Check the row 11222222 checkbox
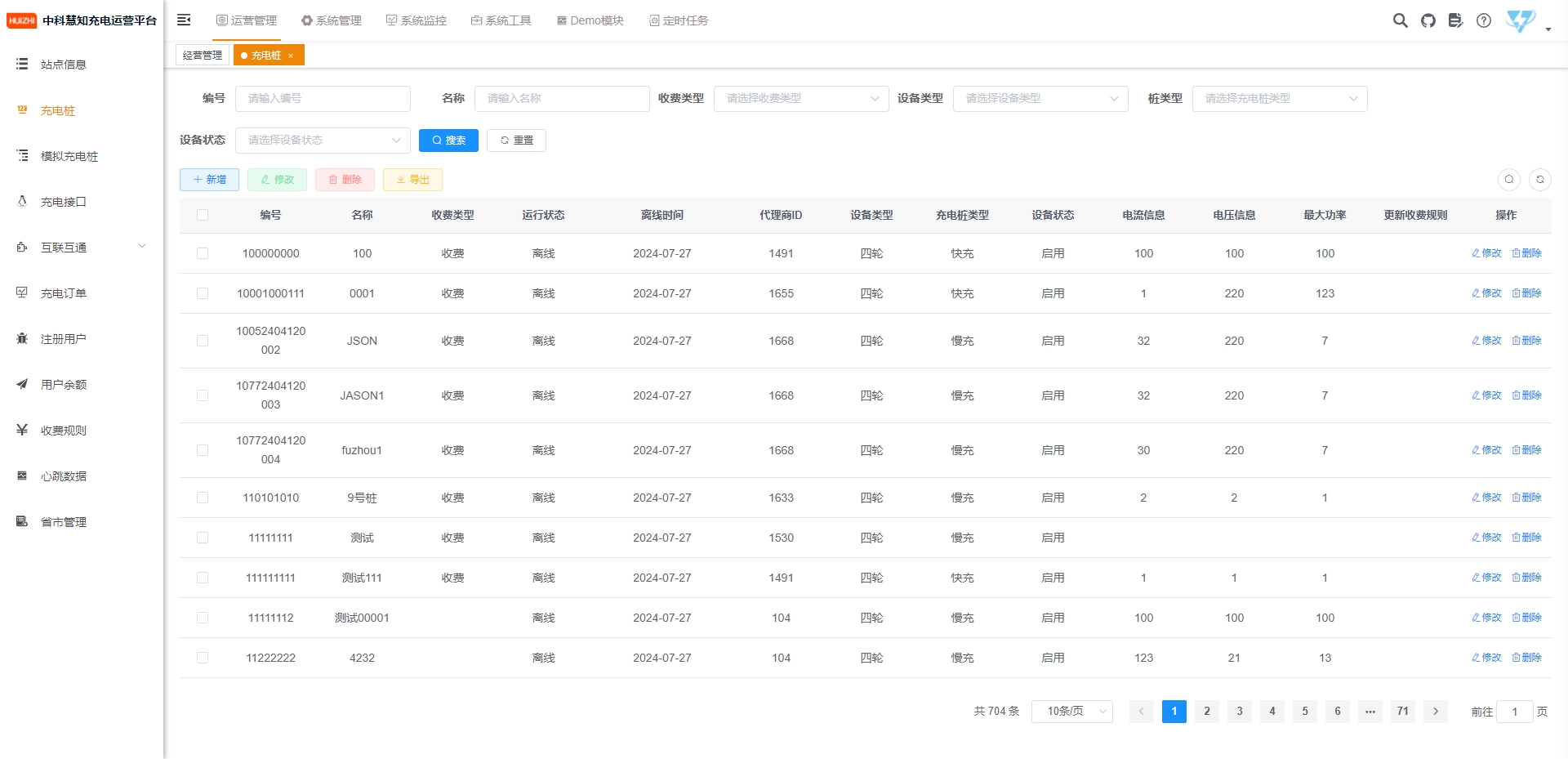Screen dimensions: 1568x759 [x=203, y=658]
